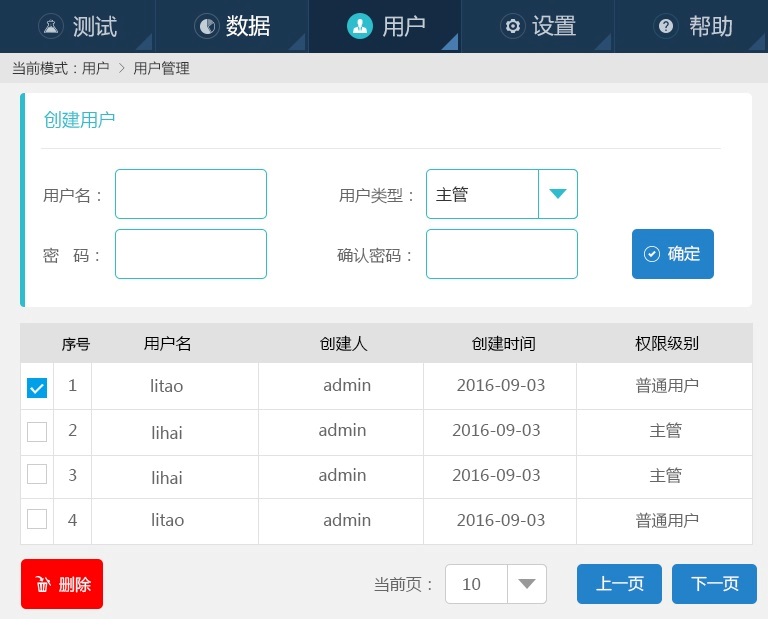Click the 用户名 input field
The image size is (768, 628).
tap(191, 194)
